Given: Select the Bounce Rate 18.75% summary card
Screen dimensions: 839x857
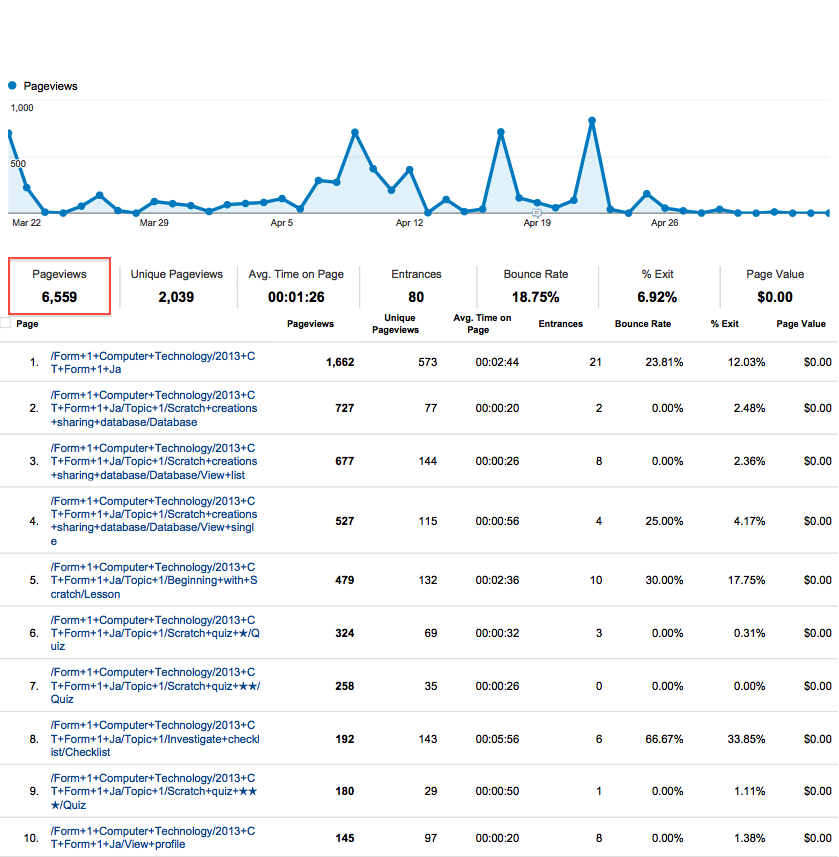Looking at the screenshot, I should tap(535, 286).
